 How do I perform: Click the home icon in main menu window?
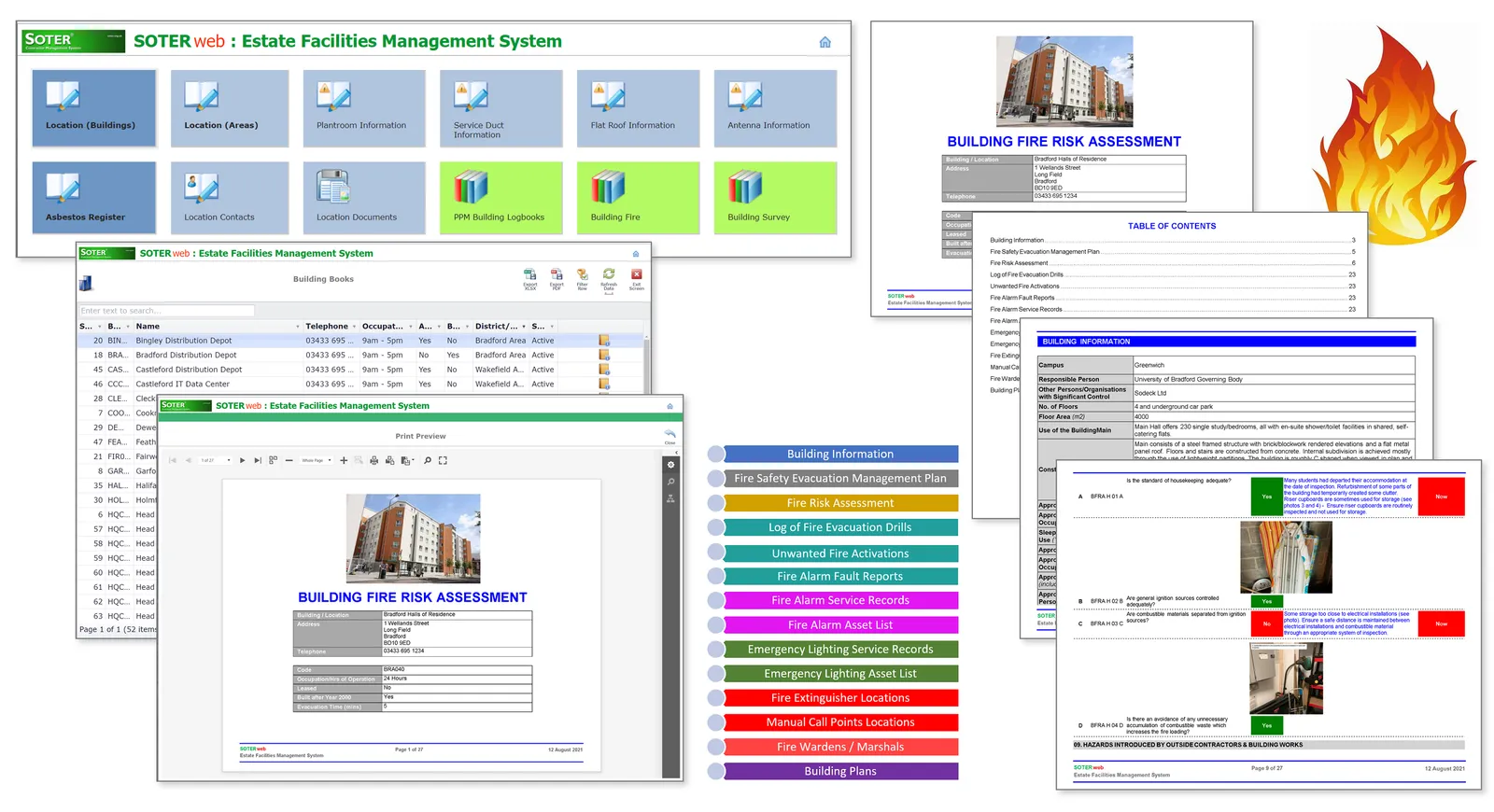825,42
